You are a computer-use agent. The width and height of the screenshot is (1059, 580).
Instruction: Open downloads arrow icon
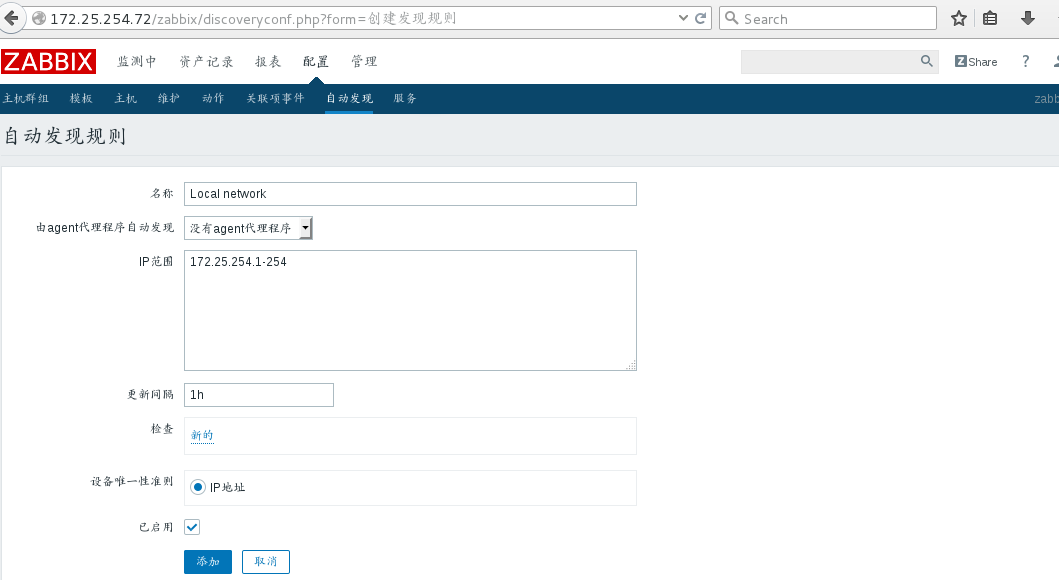1028,18
